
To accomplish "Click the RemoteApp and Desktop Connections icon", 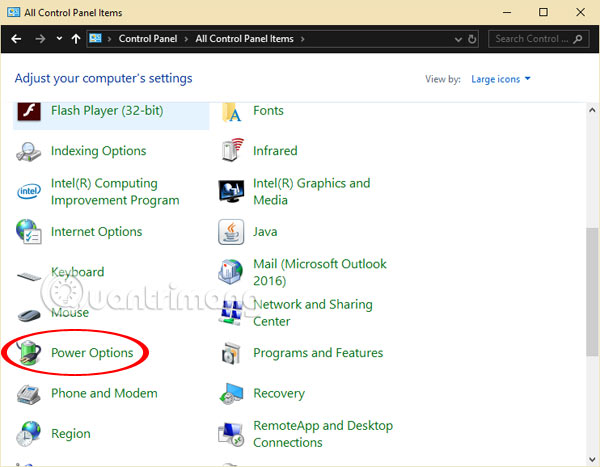I will [231, 434].
